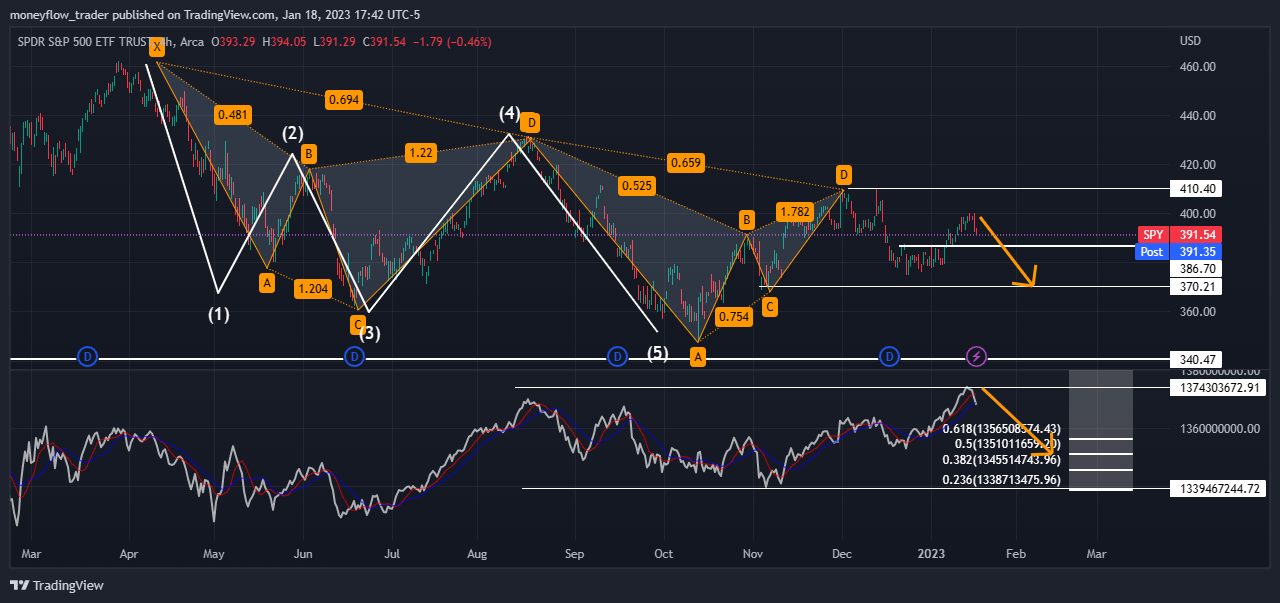
Task: Click the purple lightning event icon
Action: (x=977, y=356)
